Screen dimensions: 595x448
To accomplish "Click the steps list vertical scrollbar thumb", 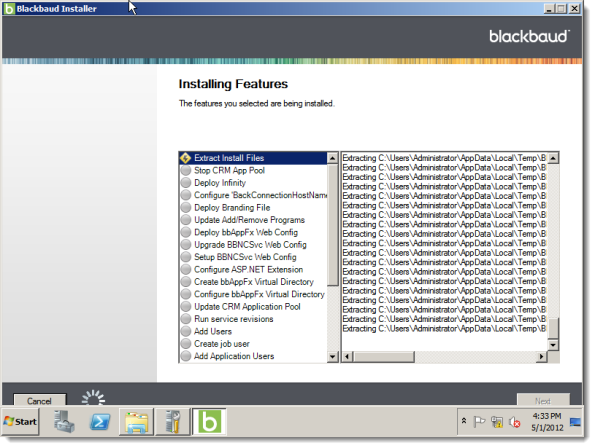I will pos(333,225).
